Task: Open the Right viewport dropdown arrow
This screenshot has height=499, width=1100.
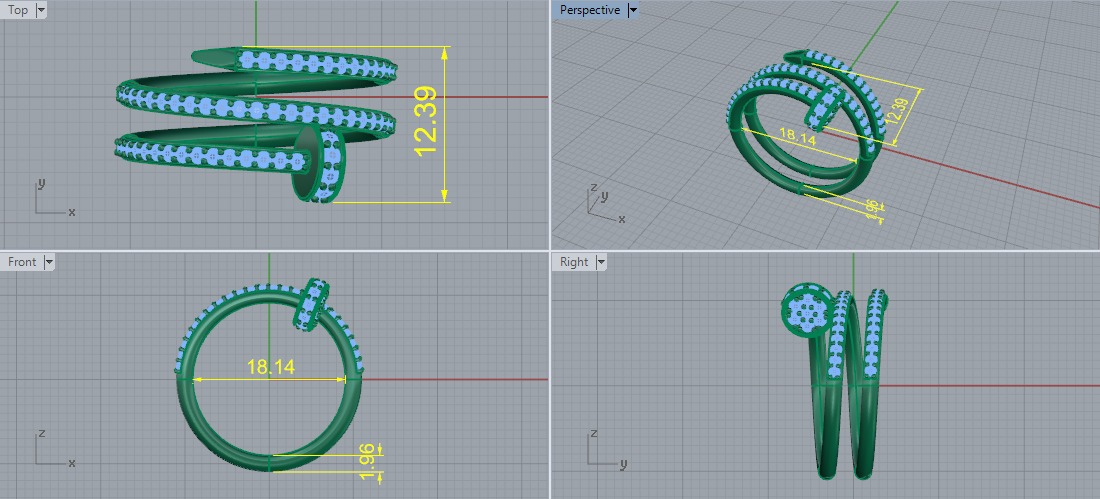Action: pos(601,262)
